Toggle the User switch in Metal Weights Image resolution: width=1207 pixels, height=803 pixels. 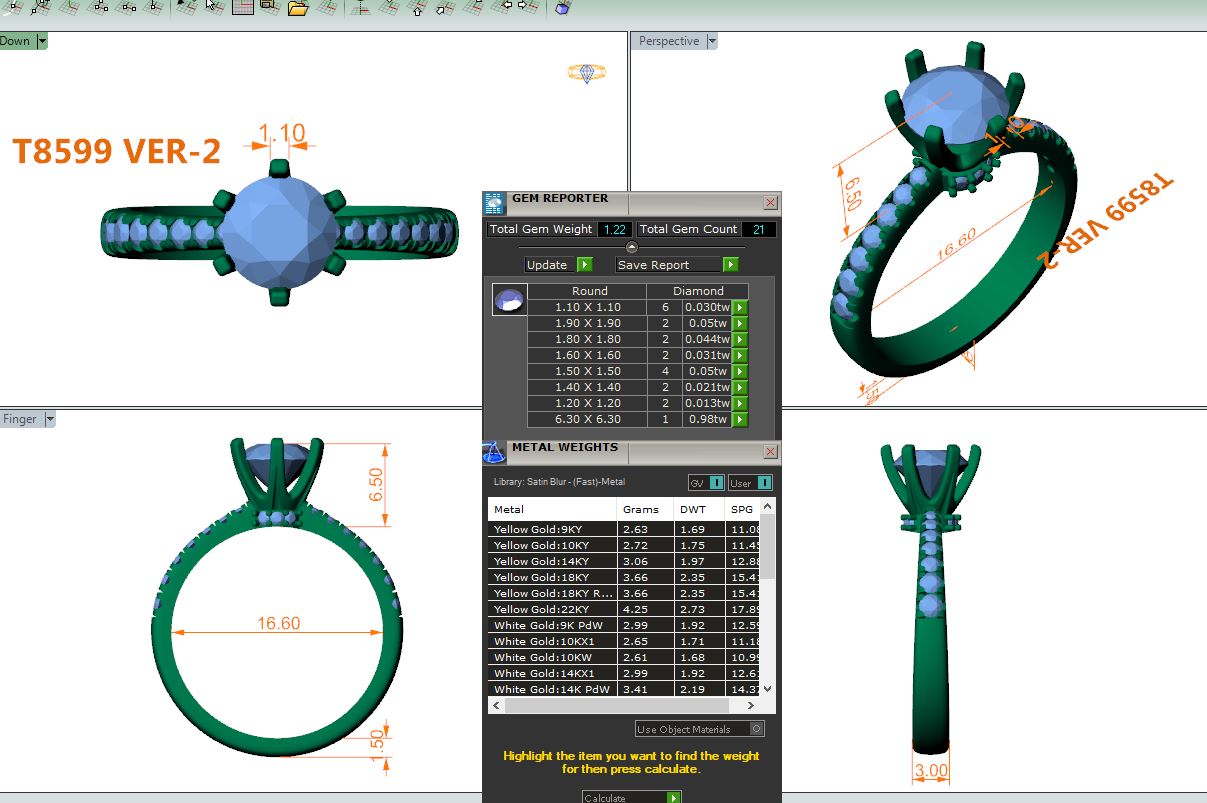[x=750, y=483]
